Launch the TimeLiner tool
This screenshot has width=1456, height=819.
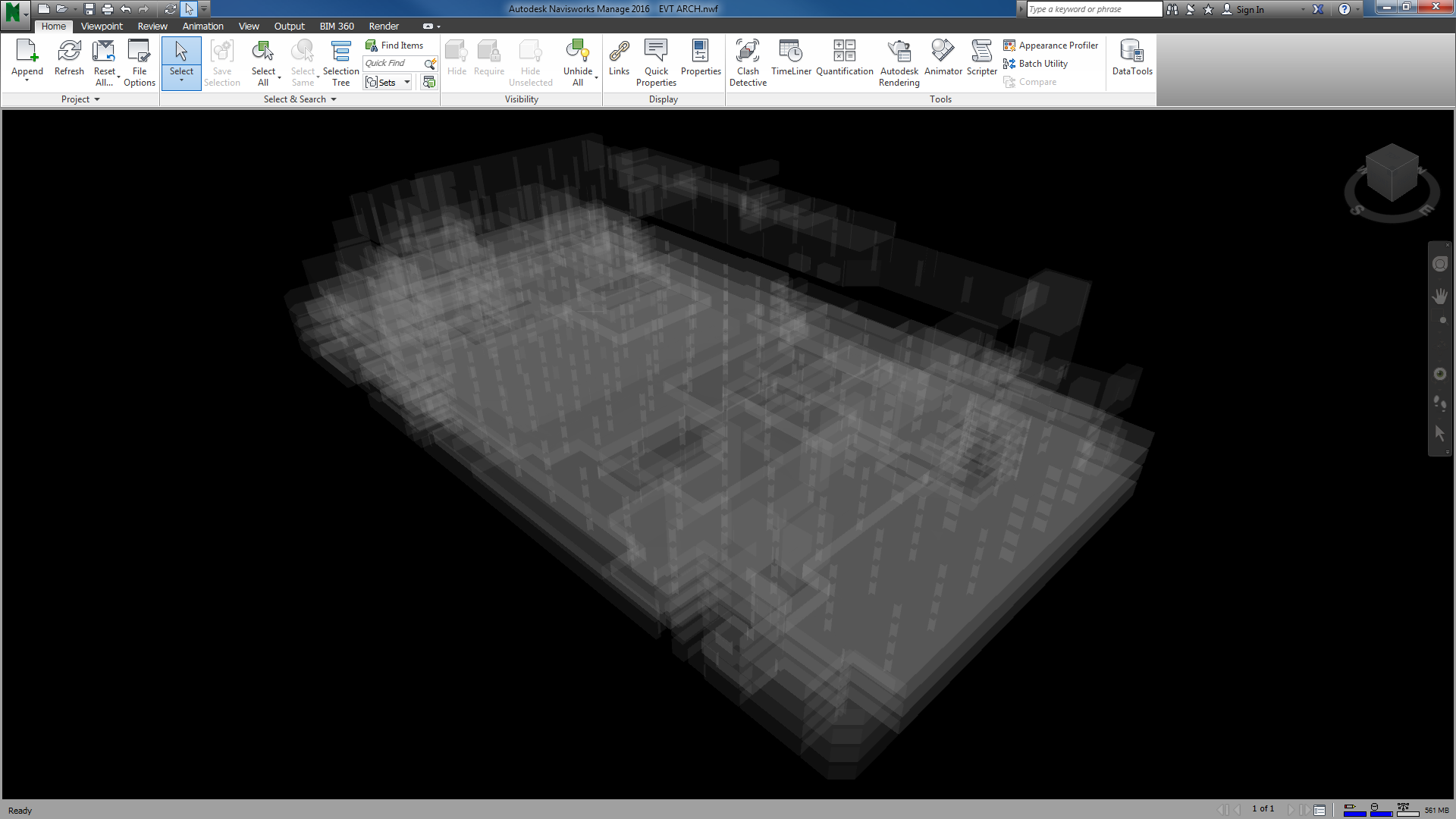791,58
